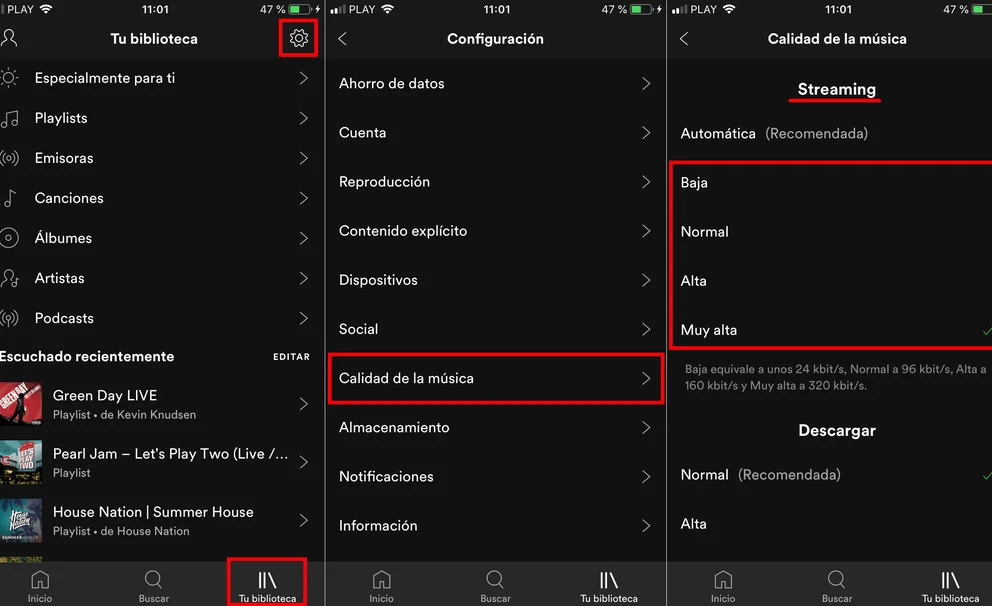This screenshot has width=992, height=606.
Task: Open Calidad de la música settings
Action: (x=495, y=378)
